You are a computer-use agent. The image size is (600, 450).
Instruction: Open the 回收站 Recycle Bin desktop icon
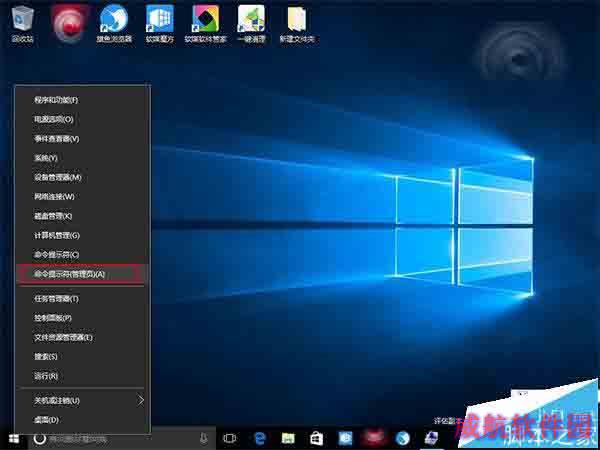22,23
